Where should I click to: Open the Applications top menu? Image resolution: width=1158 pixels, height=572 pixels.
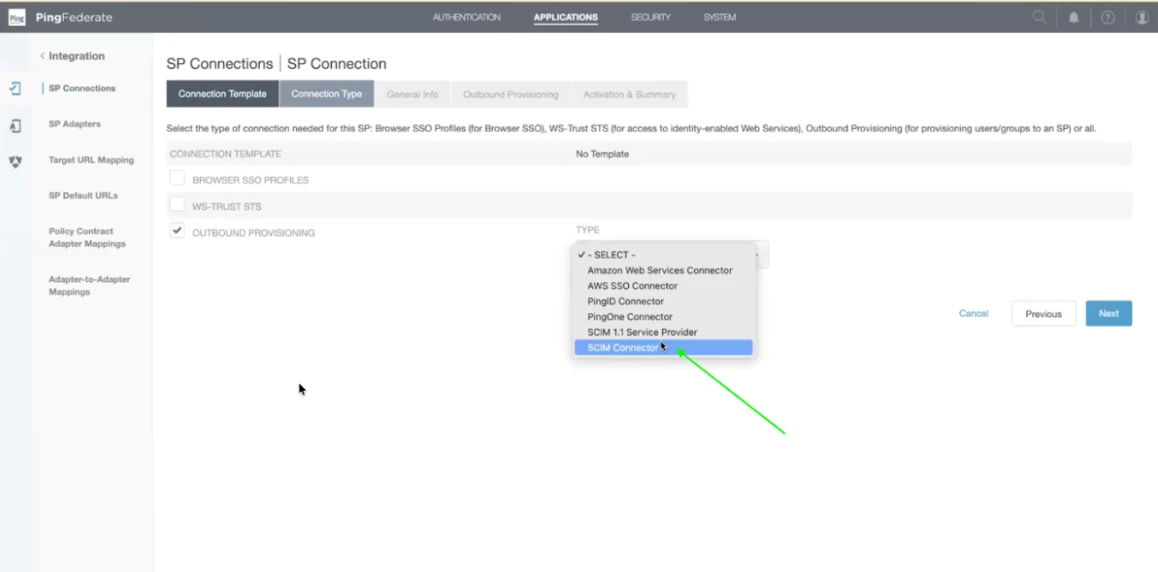[566, 17]
